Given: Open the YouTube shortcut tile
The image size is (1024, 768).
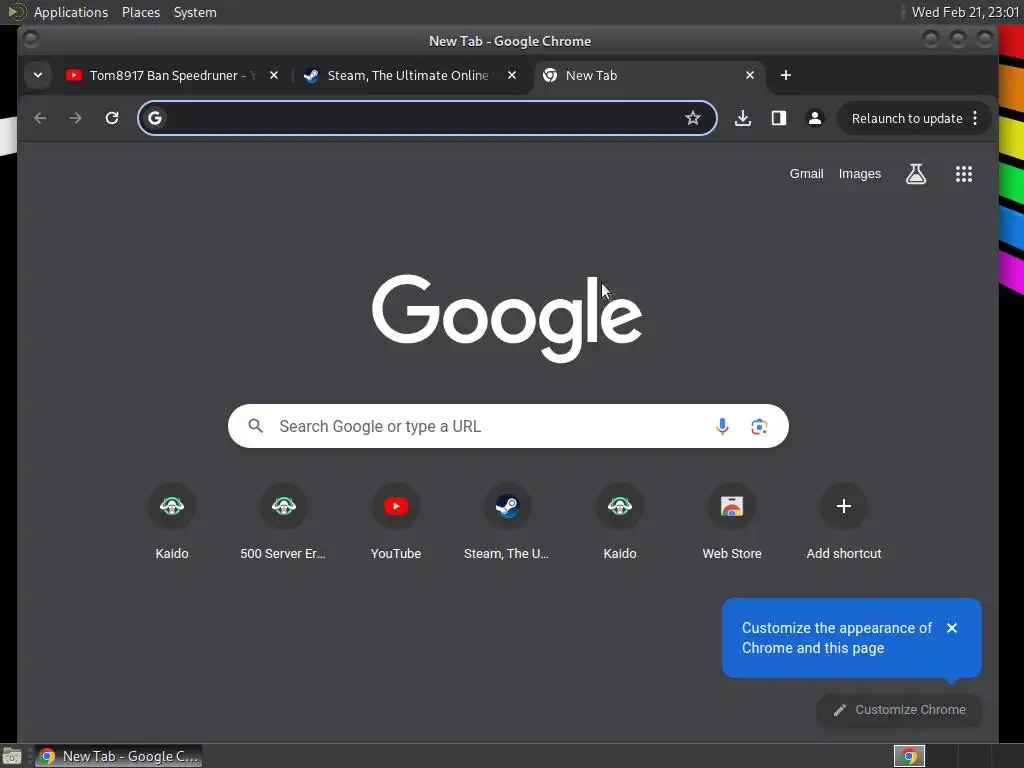Looking at the screenshot, I should [396, 522].
